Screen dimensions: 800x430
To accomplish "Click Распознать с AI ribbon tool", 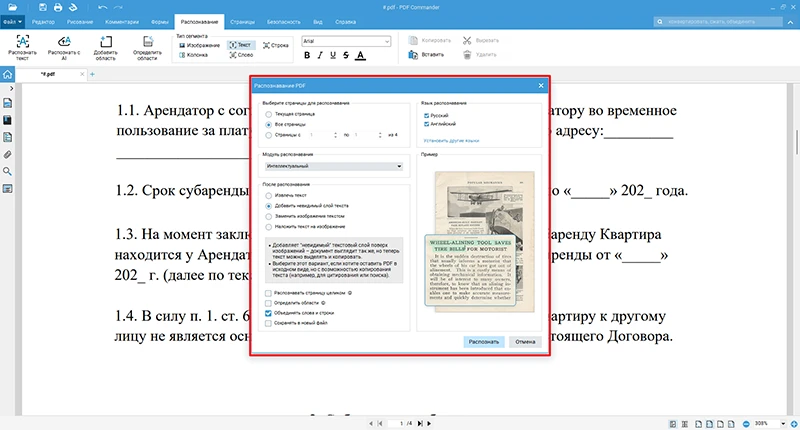I will tap(64, 47).
